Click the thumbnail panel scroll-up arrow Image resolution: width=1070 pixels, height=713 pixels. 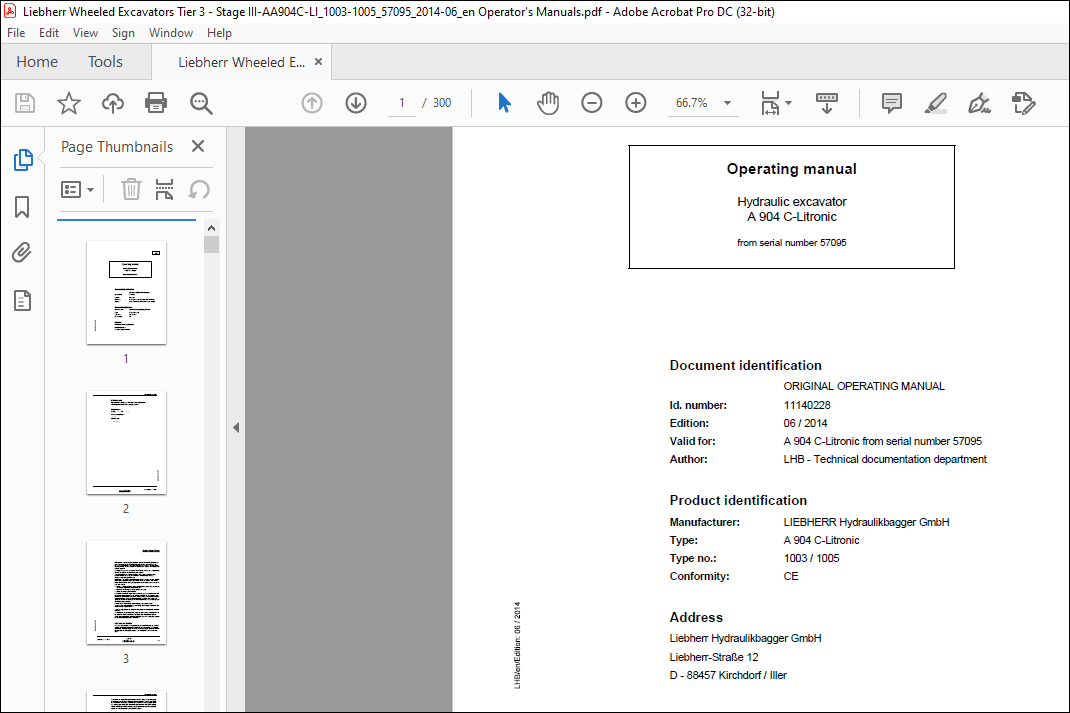(x=212, y=228)
